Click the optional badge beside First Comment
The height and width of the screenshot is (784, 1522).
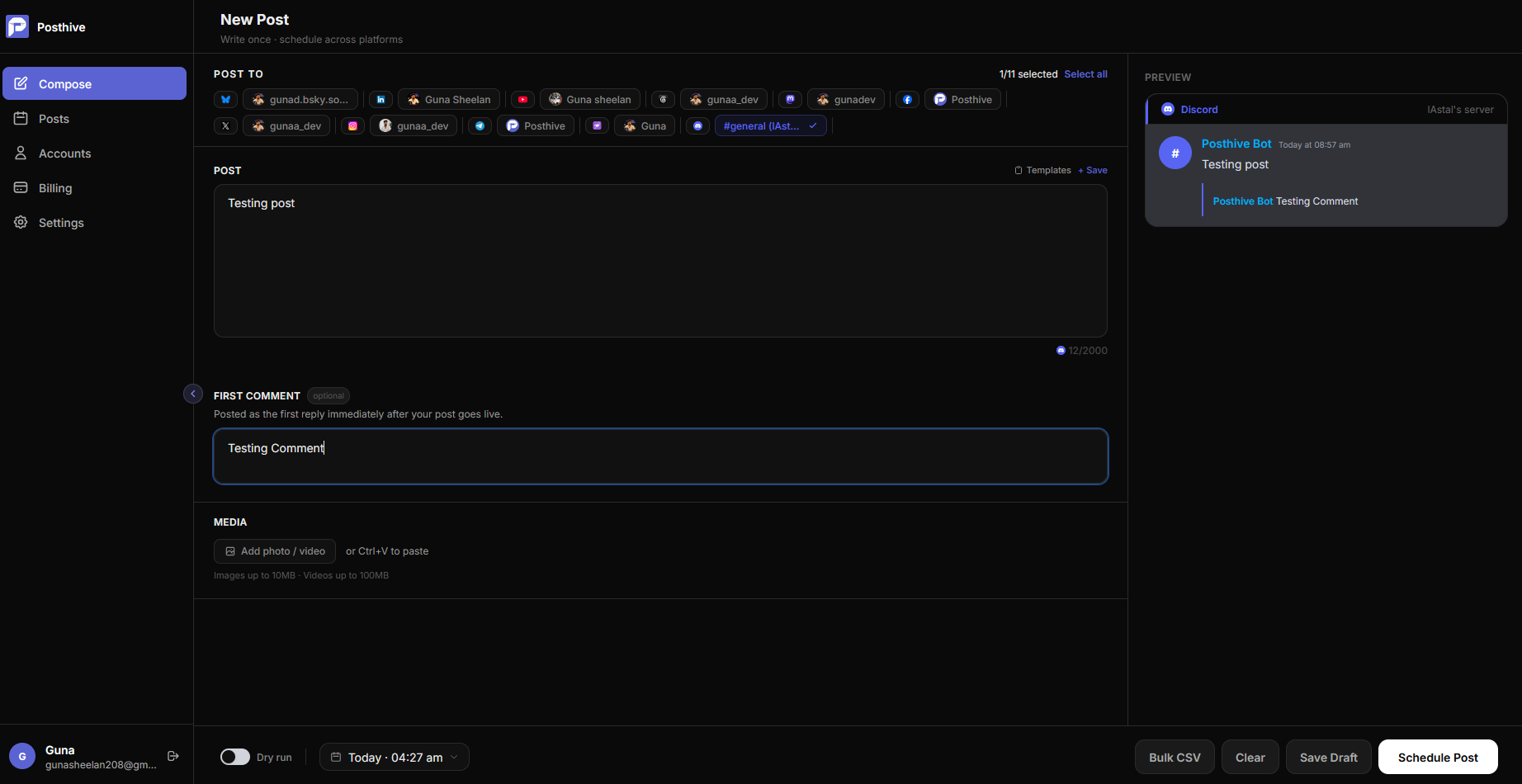click(329, 396)
